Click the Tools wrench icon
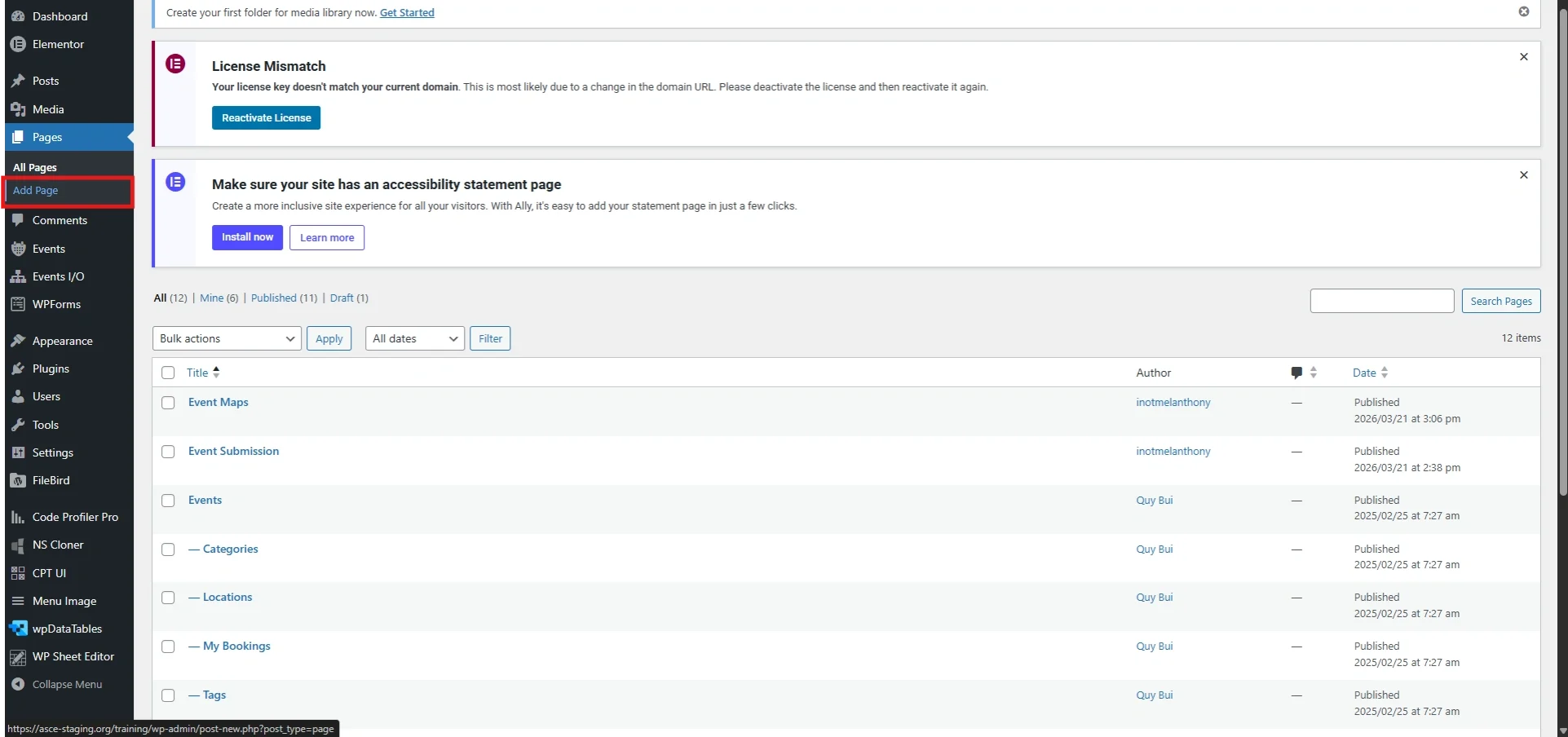1568x737 pixels. tap(18, 425)
